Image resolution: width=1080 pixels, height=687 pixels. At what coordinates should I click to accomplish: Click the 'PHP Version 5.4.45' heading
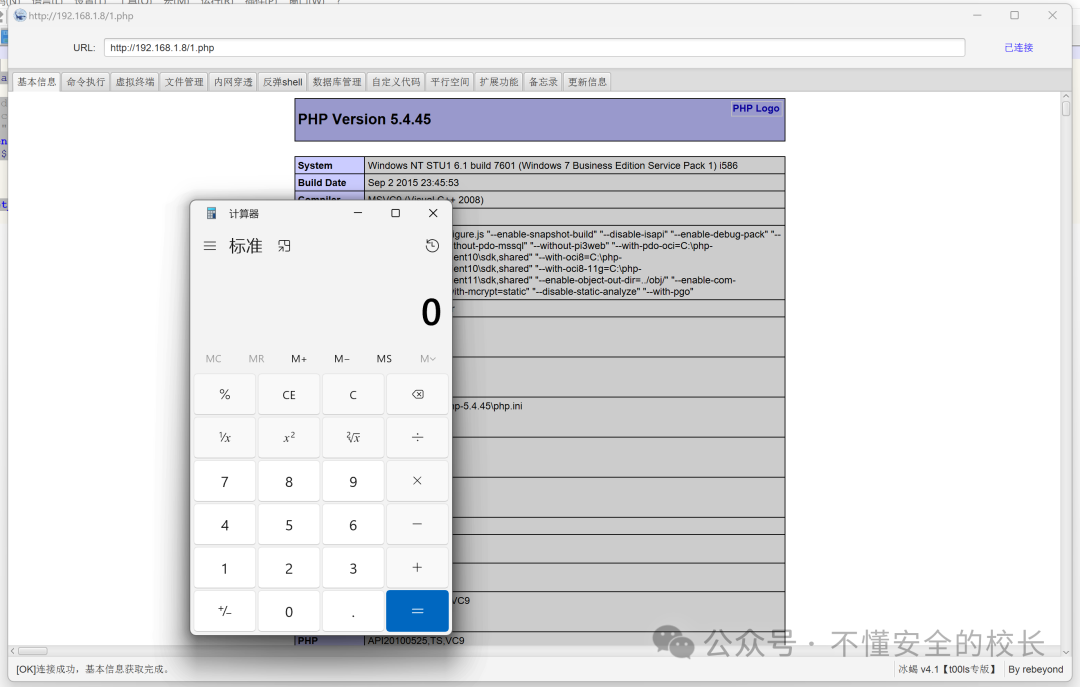point(364,119)
